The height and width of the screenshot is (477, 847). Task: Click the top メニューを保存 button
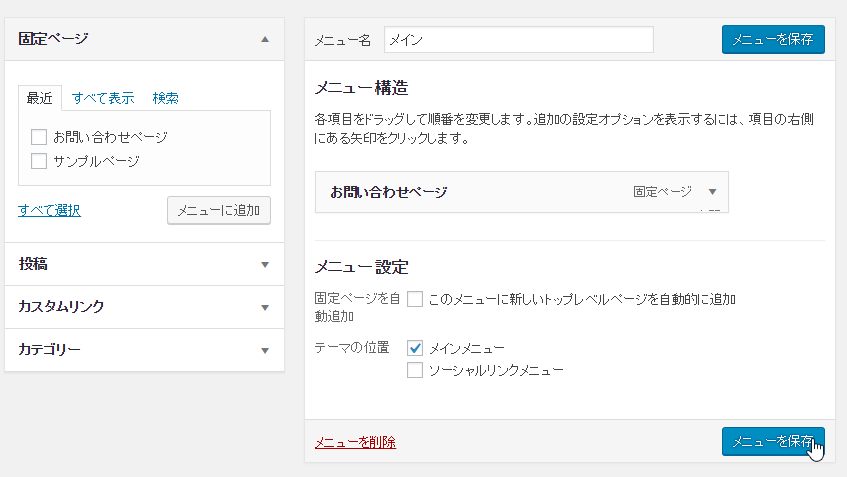tap(773, 40)
